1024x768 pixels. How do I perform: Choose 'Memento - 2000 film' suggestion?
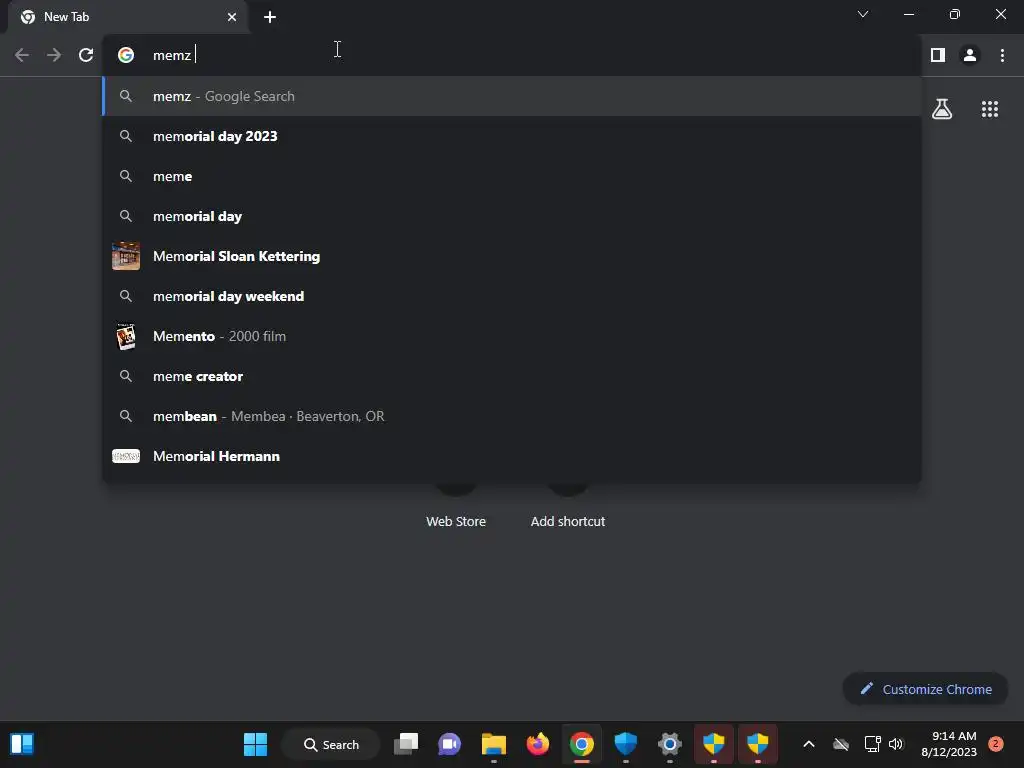(x=513, y=336)
